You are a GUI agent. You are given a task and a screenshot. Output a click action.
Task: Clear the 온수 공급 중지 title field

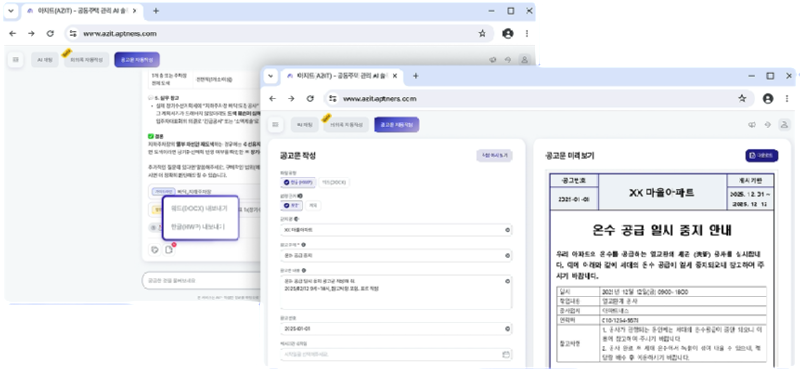point(507,255)
